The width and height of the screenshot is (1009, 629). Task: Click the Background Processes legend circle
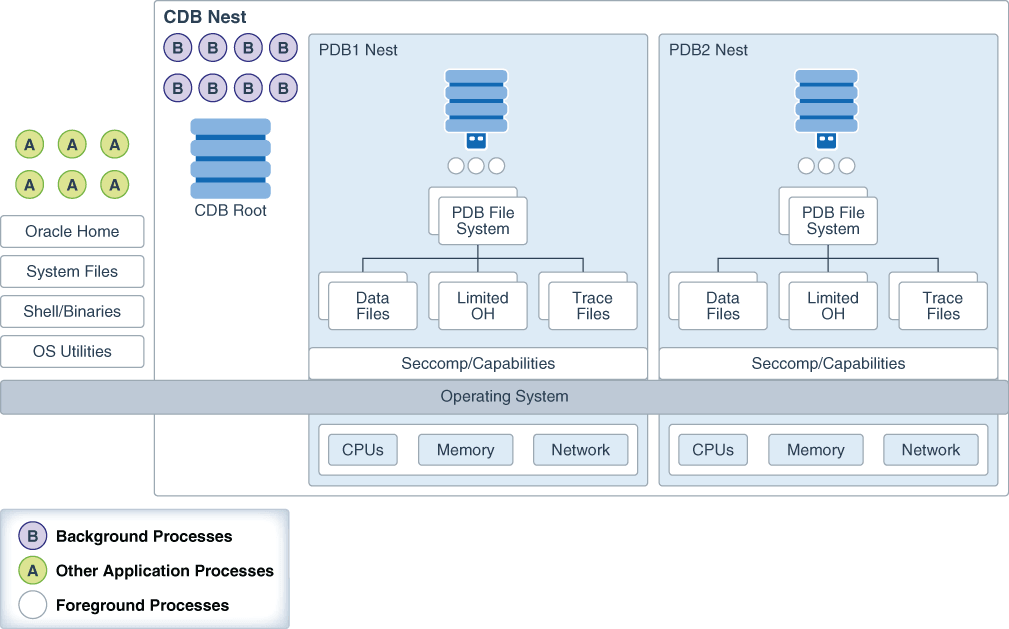click(x=33, y=536)
